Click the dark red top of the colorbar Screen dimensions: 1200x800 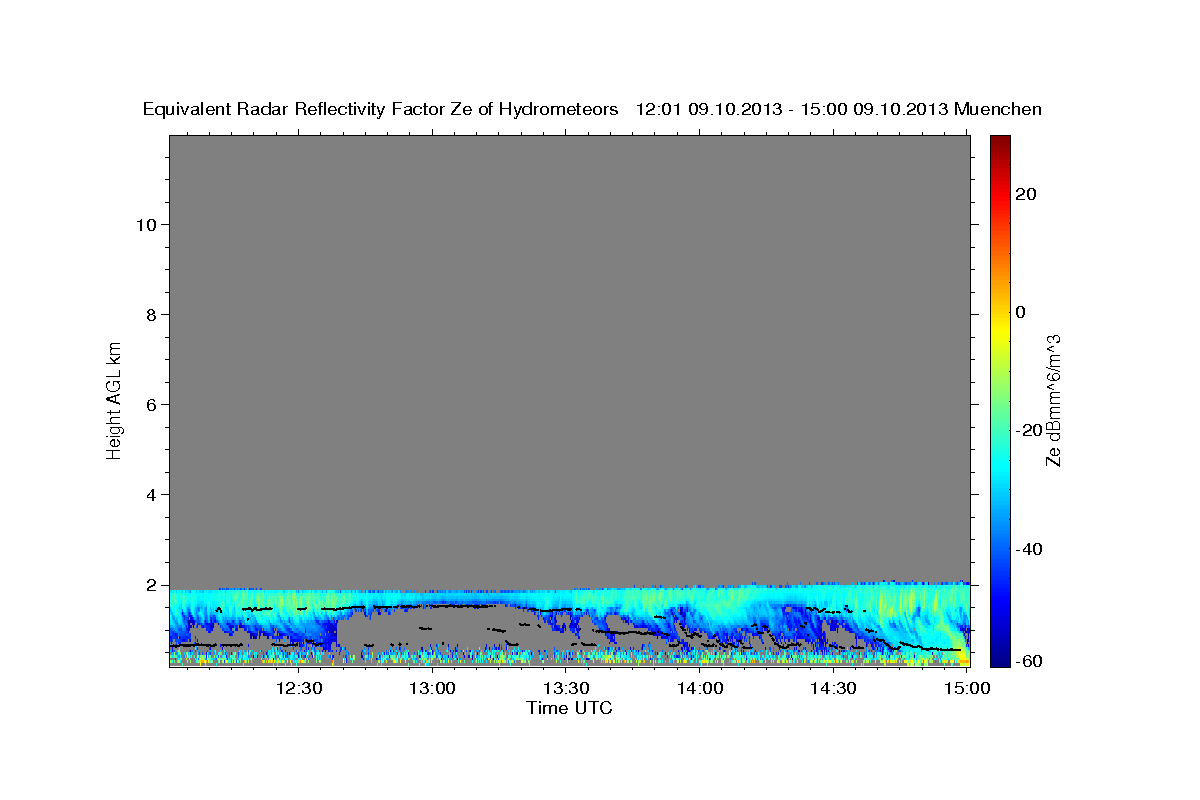(x=1000, y=142)
